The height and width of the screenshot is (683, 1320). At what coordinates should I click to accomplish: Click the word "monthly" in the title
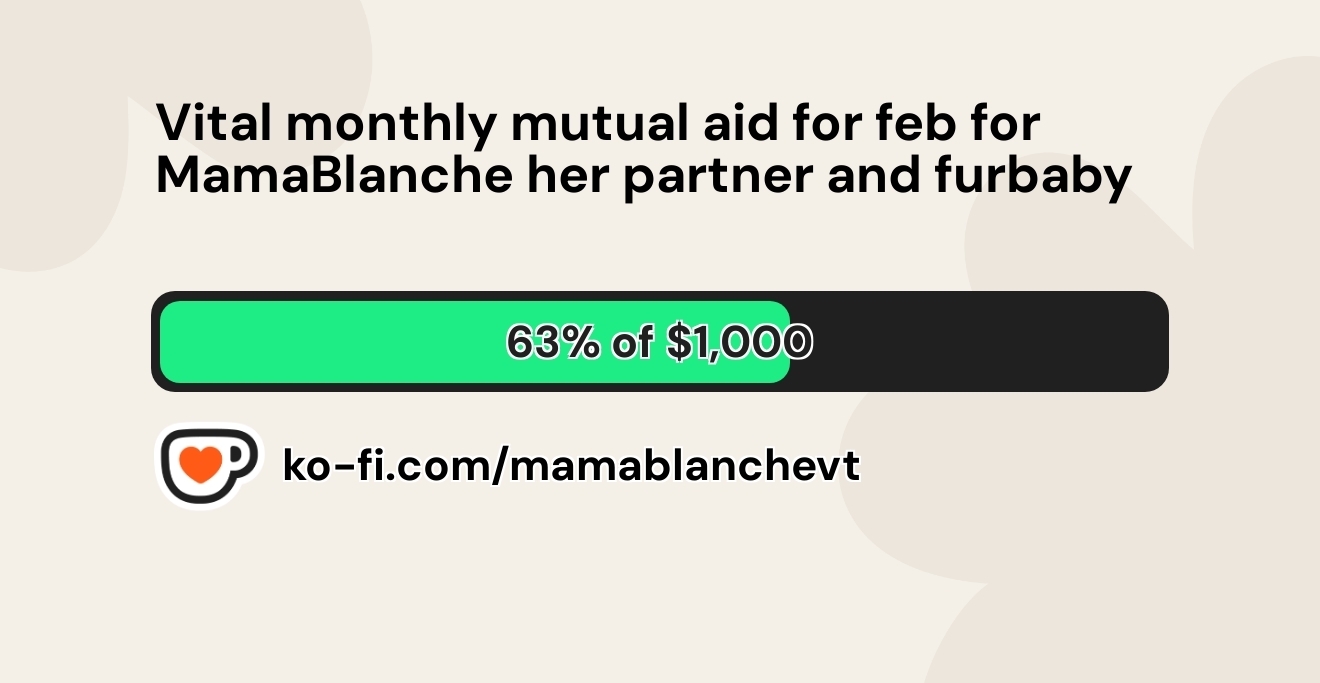(392, 124)
